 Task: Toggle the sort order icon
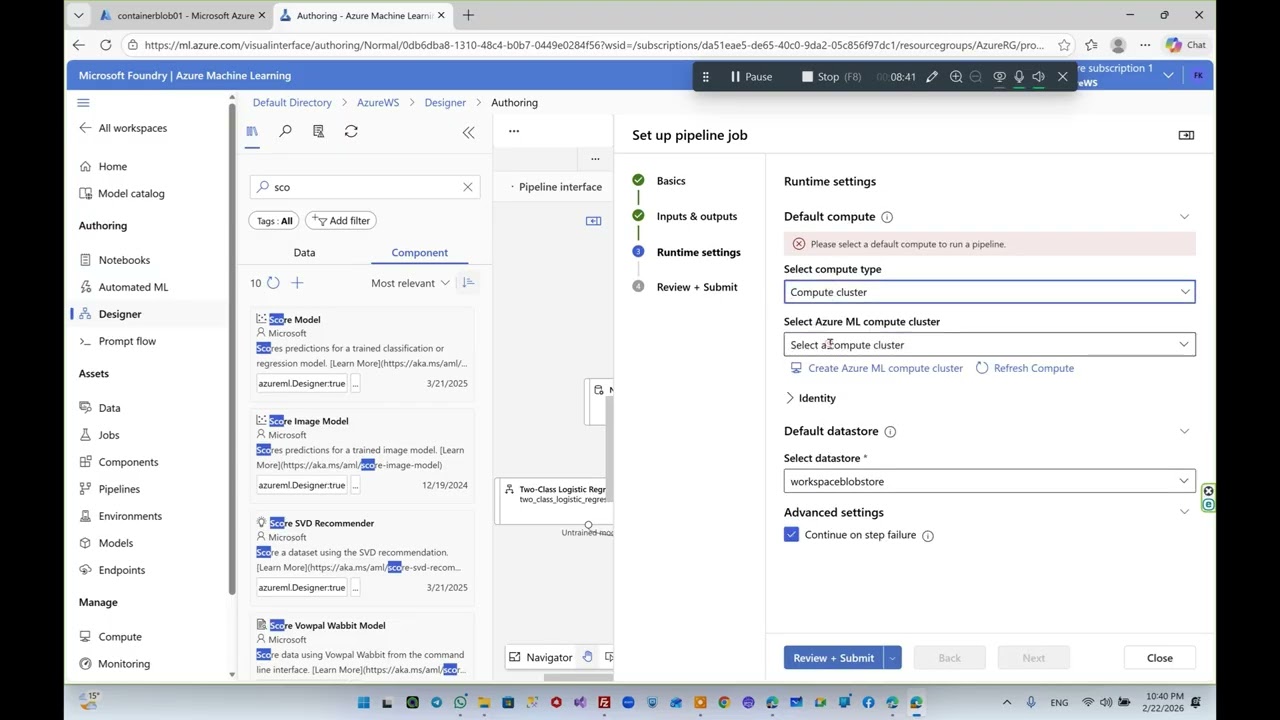[467, 283]
